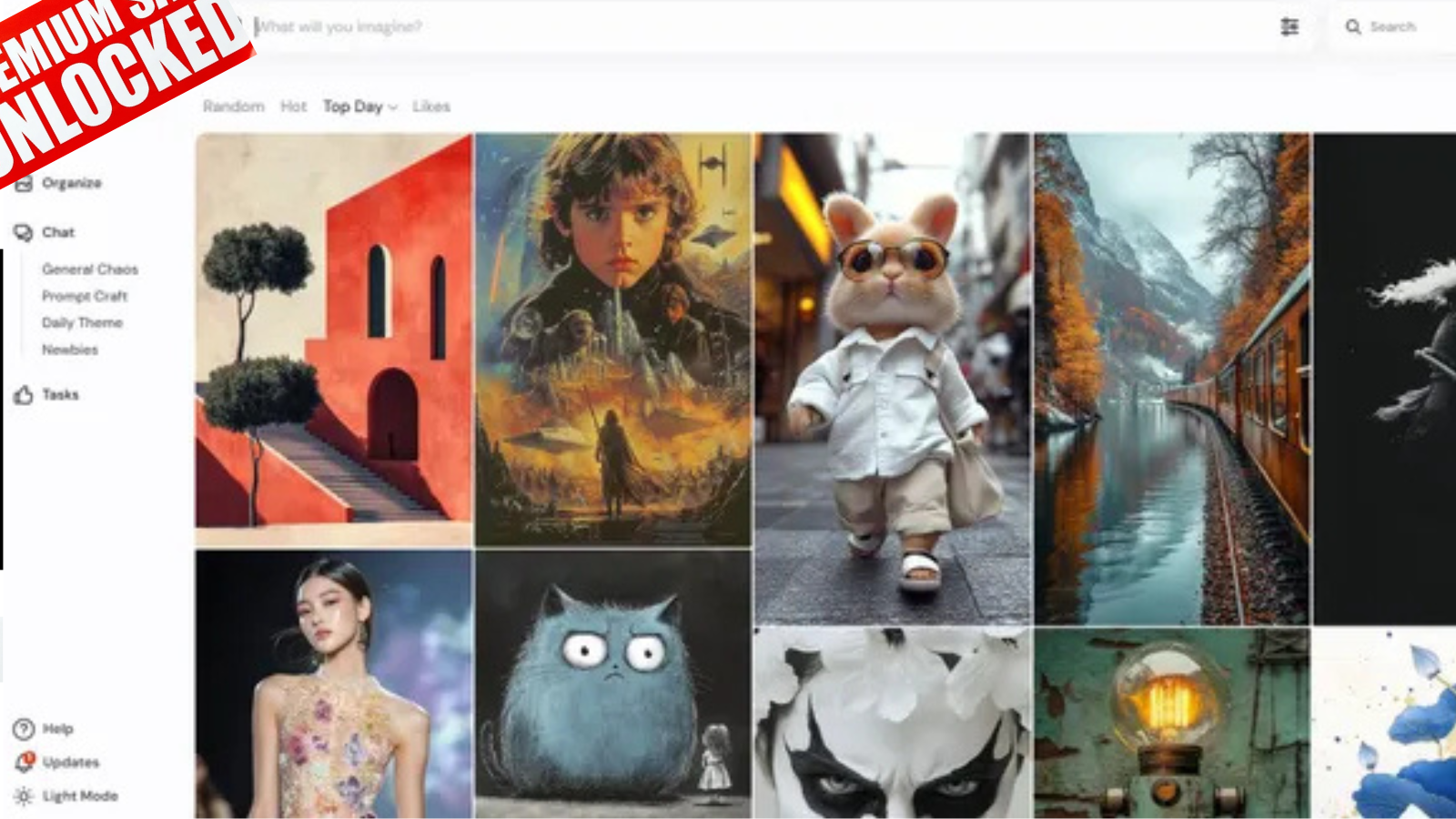The image size is (1456, 819).
Task: Open the Organize section icon
Action: click(25, 183)
